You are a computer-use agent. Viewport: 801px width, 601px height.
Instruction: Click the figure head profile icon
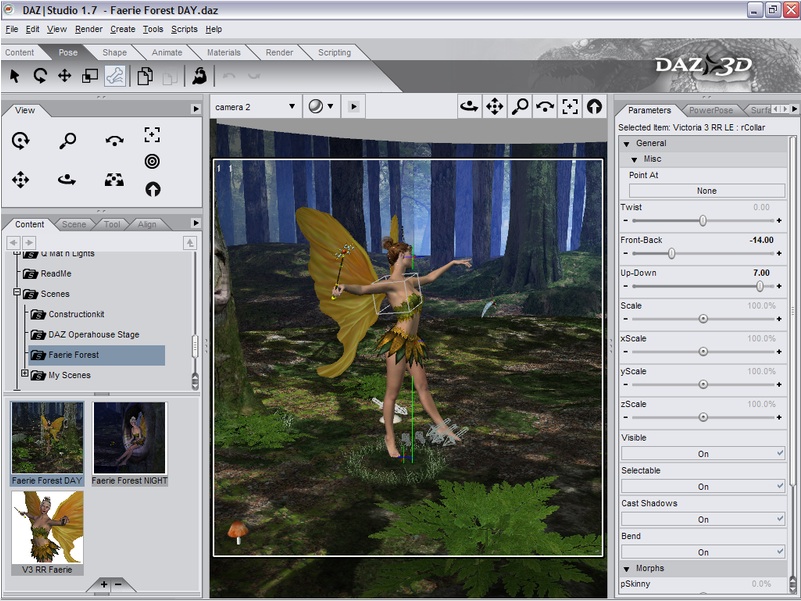(199, 76)
